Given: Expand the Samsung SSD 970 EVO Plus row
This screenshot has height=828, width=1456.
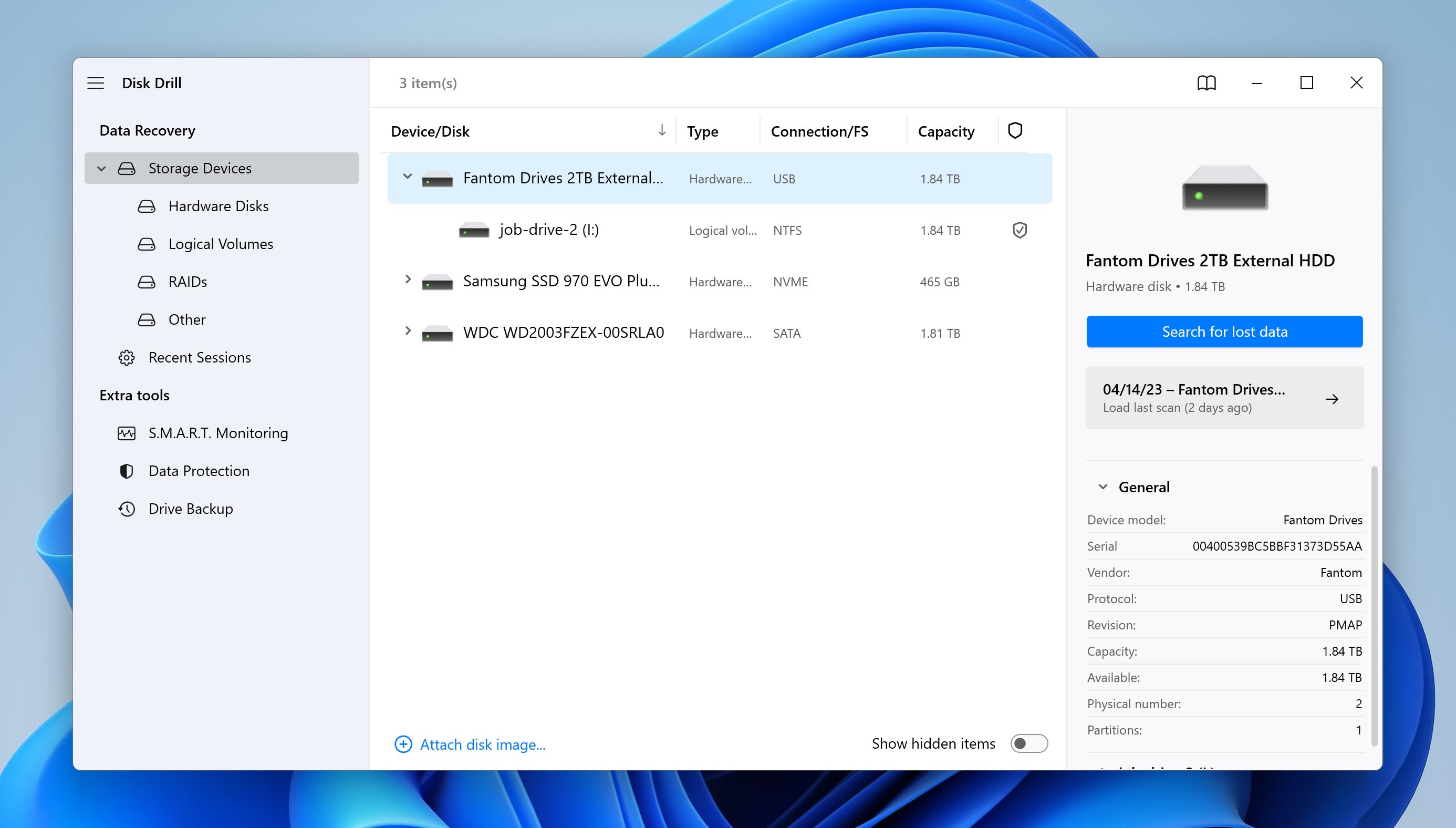Looking at the screenshot, I should [x=407, y=280].
